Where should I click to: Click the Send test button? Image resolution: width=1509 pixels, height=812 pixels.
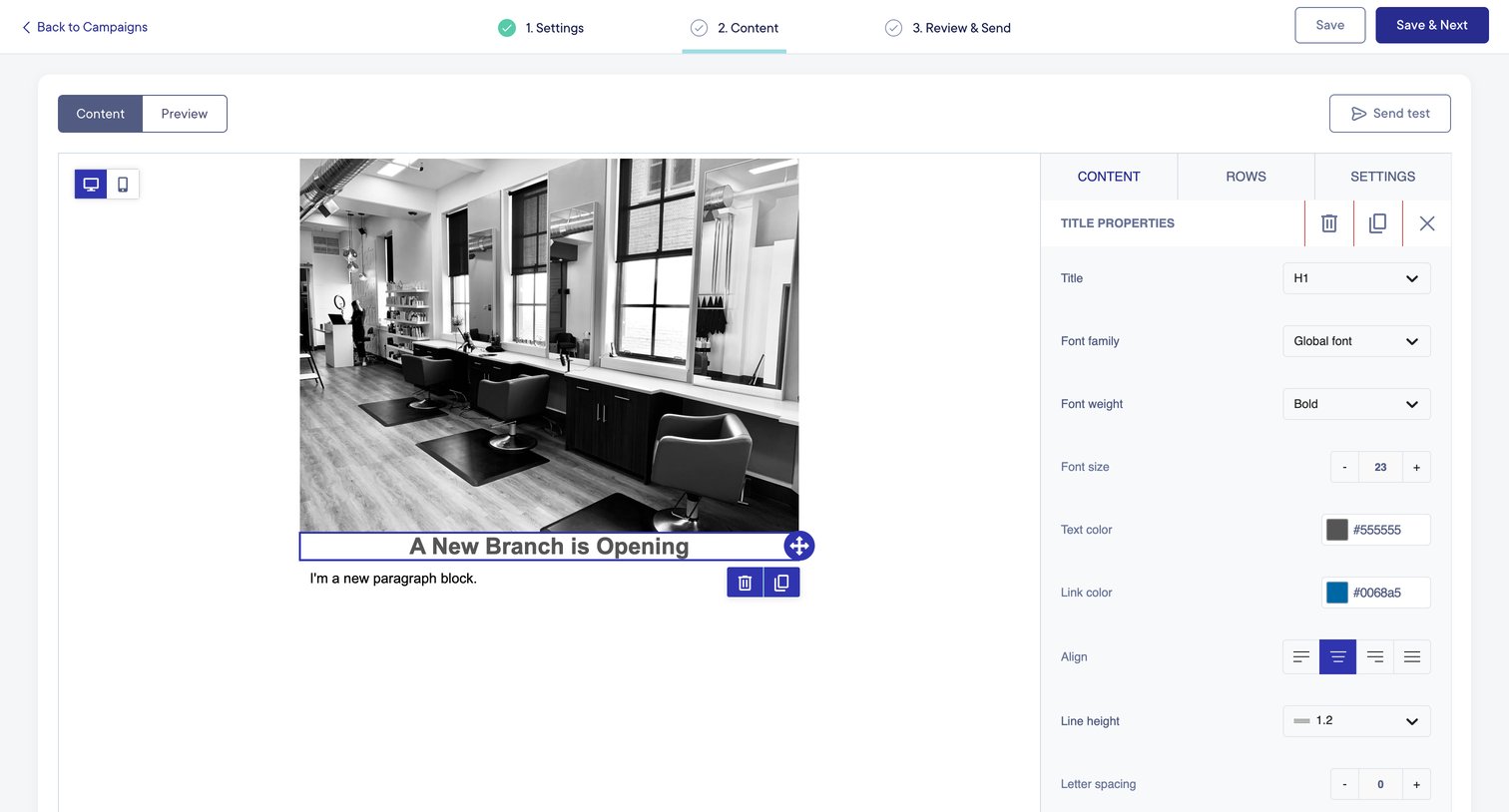point(1390,114)
